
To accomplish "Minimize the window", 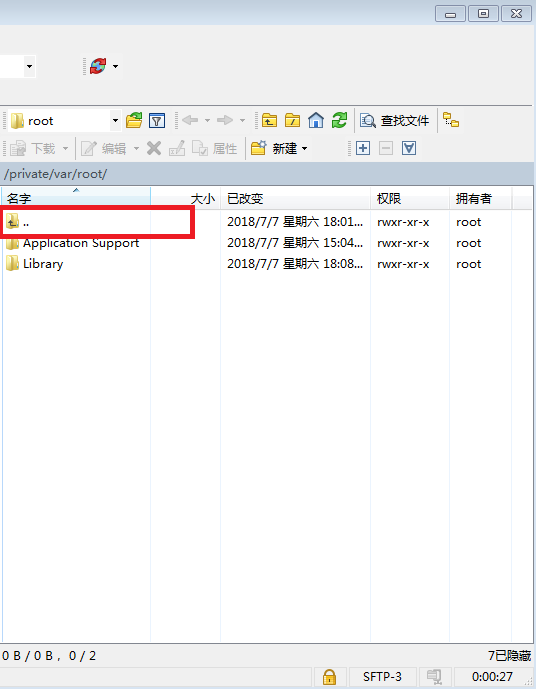I will click(x=450, y=14).
